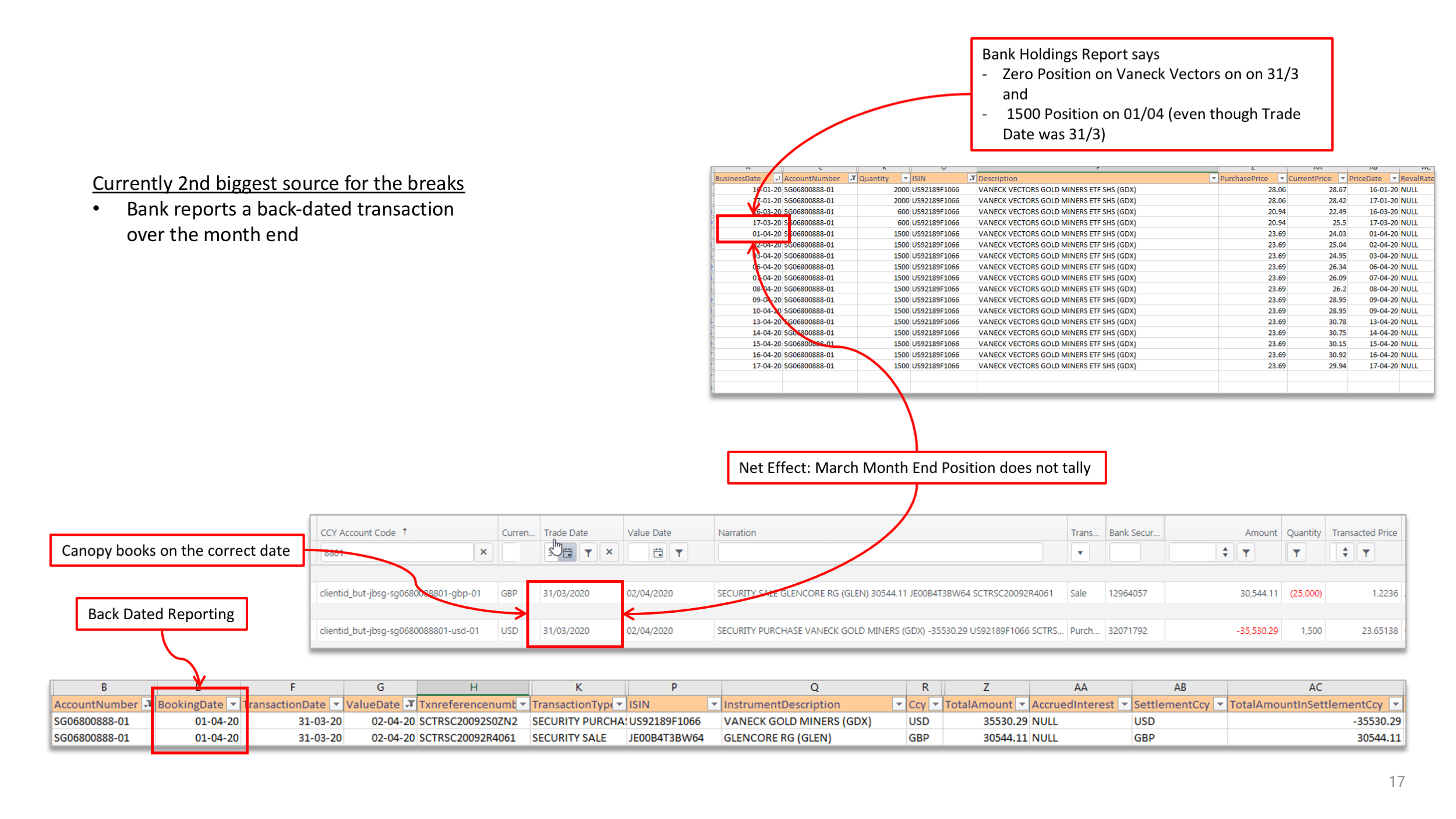This screenshot has width=1456, height=819.
Task: Adjust the Amount filter stepper arrows
Action: point(1225,552)
